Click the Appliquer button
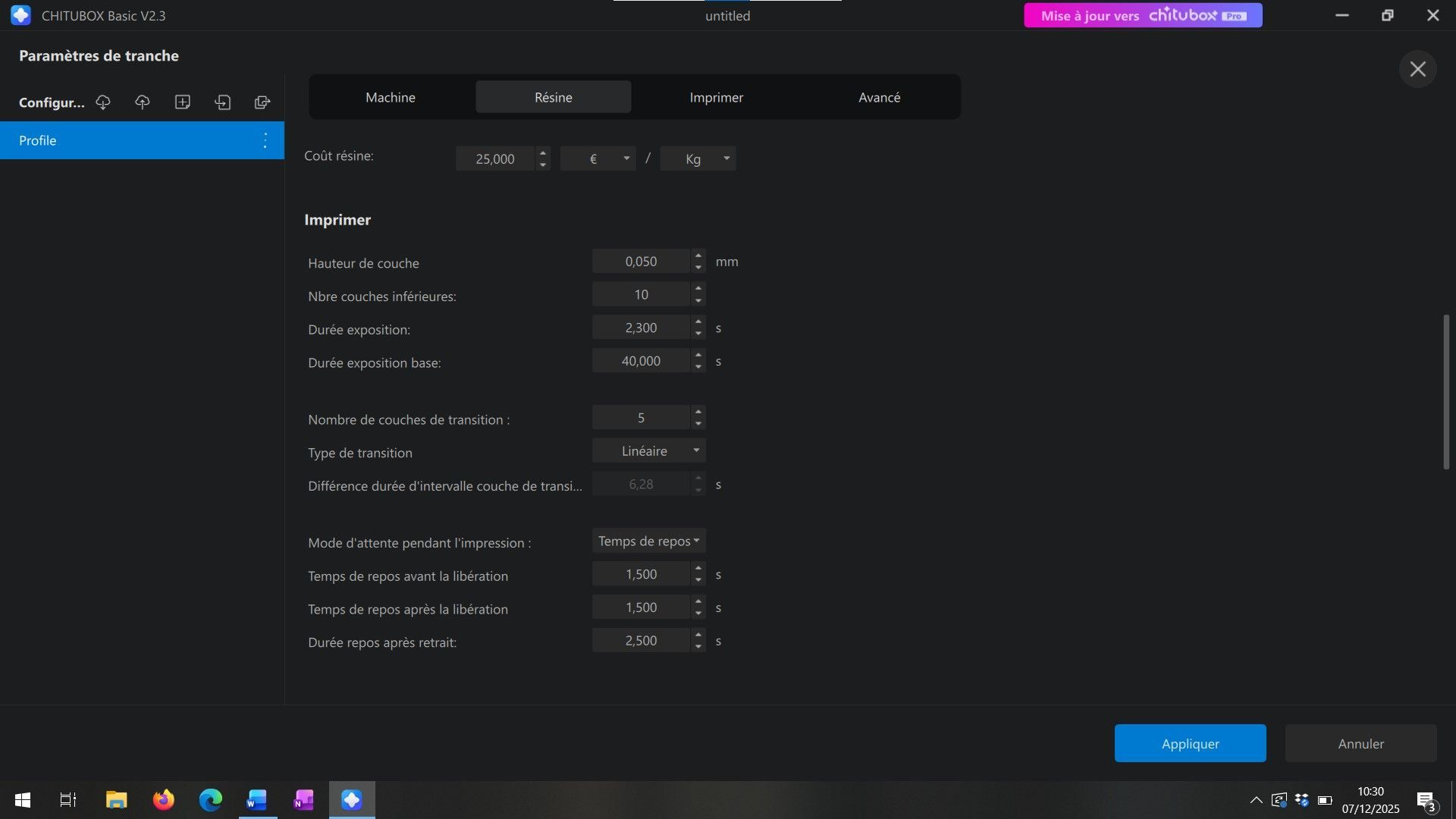1456x819 pixels. pyautogui.click(x=1190, y=743)
